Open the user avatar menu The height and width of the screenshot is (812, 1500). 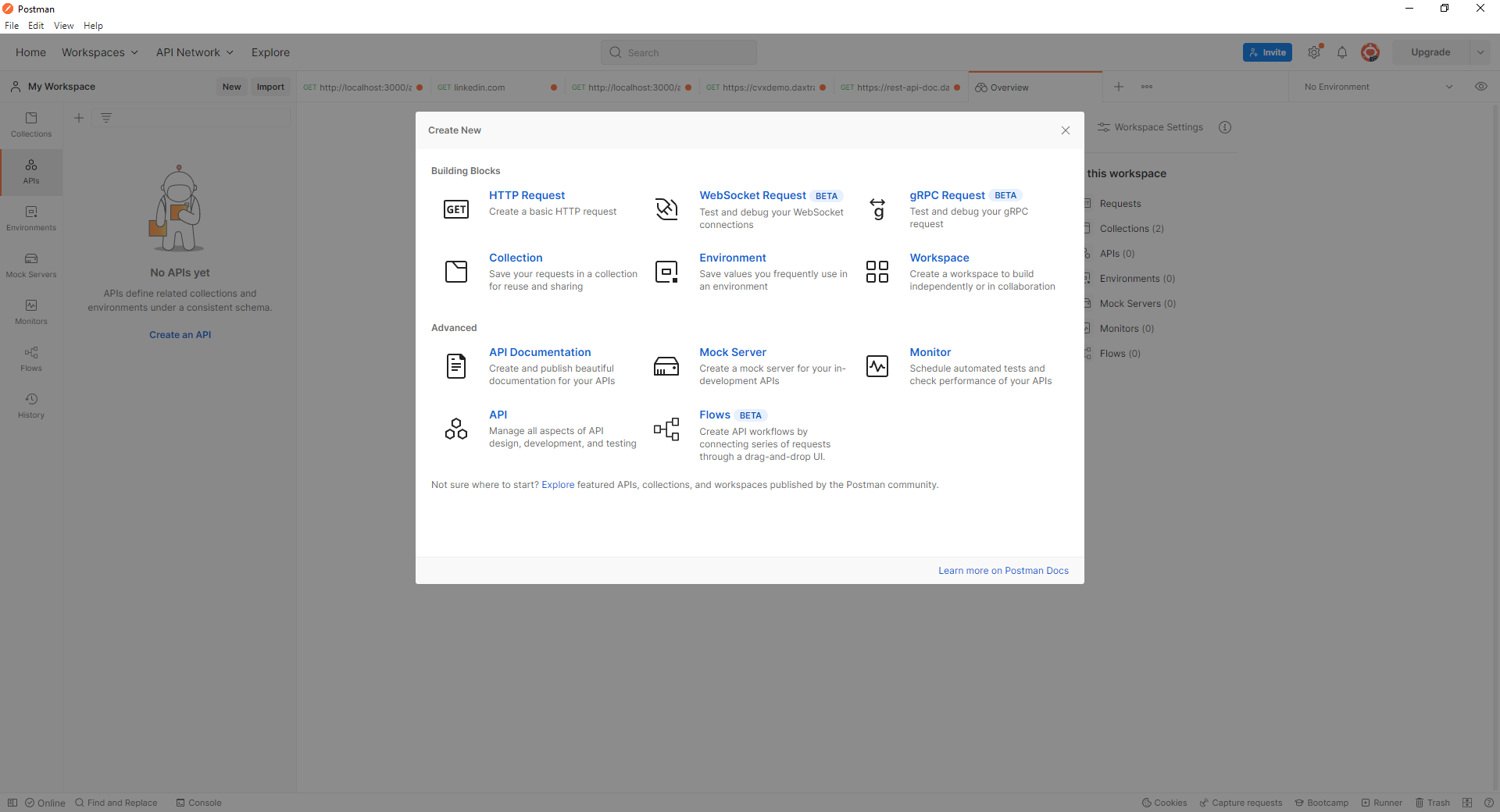pyautogui.click(x=1370, y=52)
